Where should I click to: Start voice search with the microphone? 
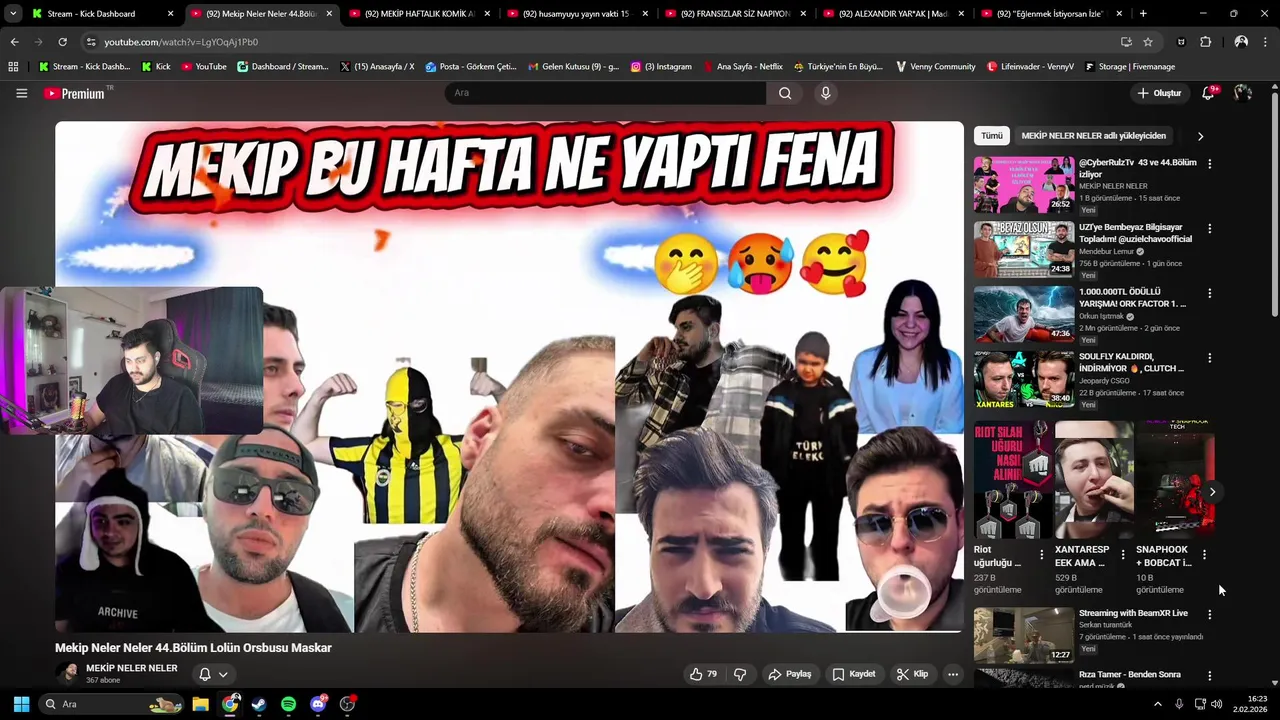(x=825, y=93)
